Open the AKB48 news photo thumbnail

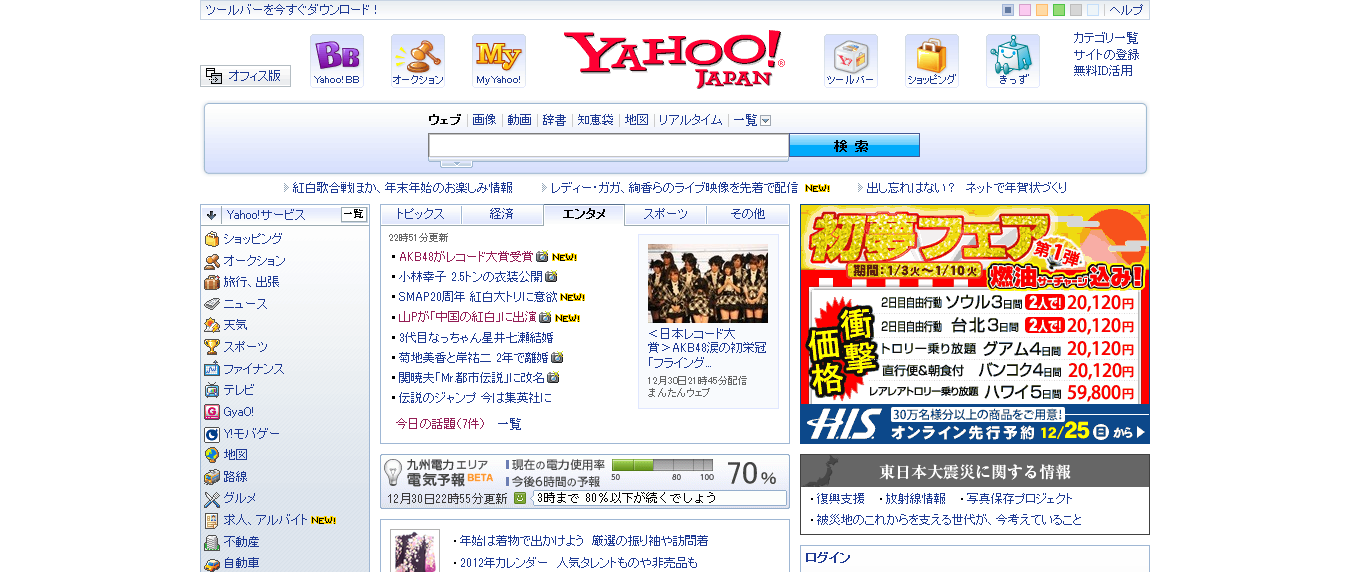708,283
